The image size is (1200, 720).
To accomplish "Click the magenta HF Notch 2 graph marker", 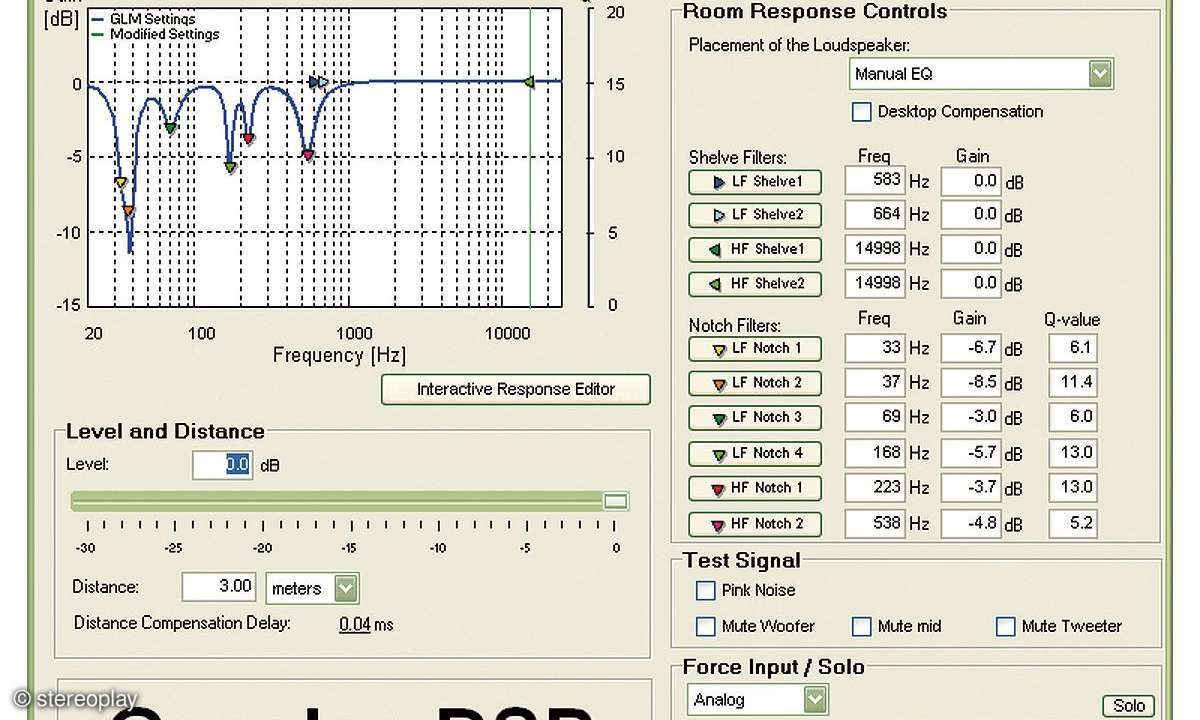I will coord(308,155).
